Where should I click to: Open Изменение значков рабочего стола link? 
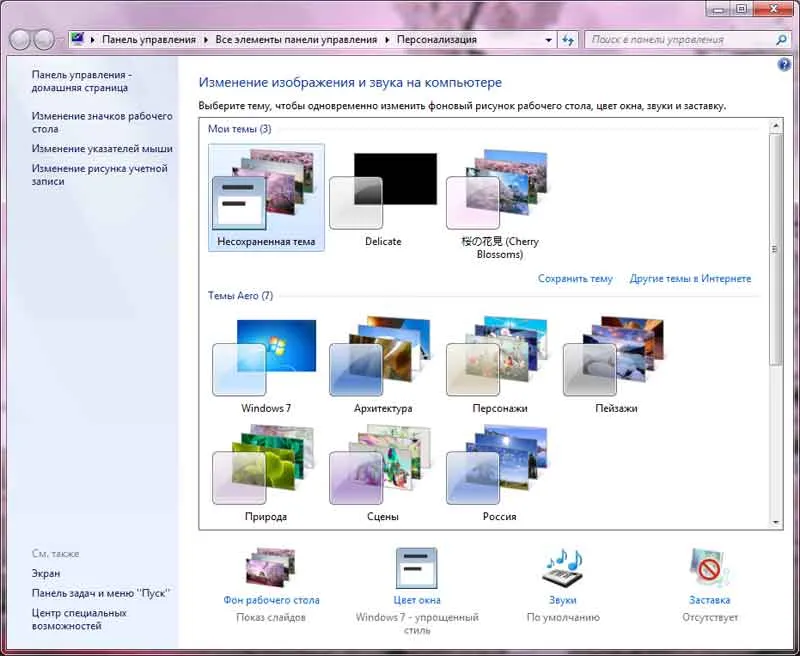[102, 122]
